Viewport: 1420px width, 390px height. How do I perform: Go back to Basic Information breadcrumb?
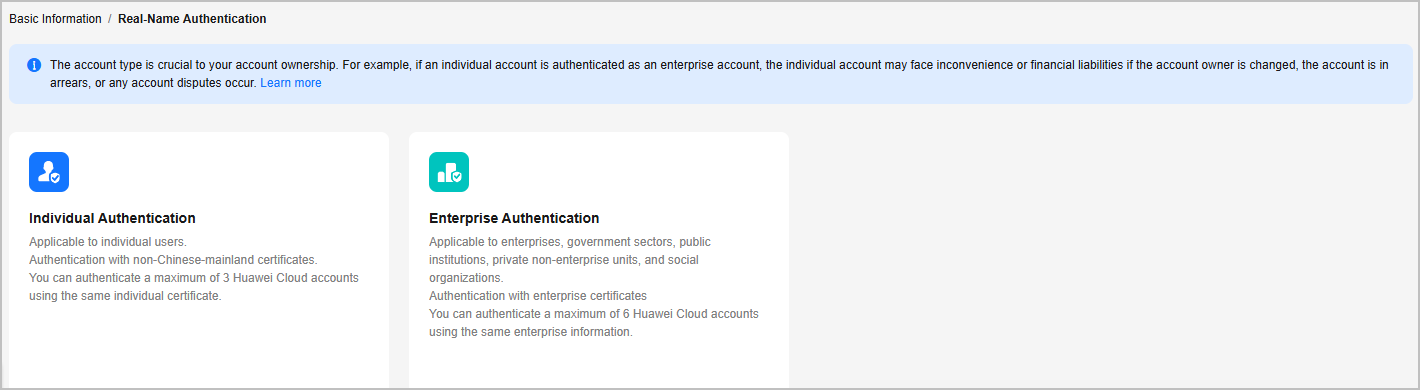55,19
